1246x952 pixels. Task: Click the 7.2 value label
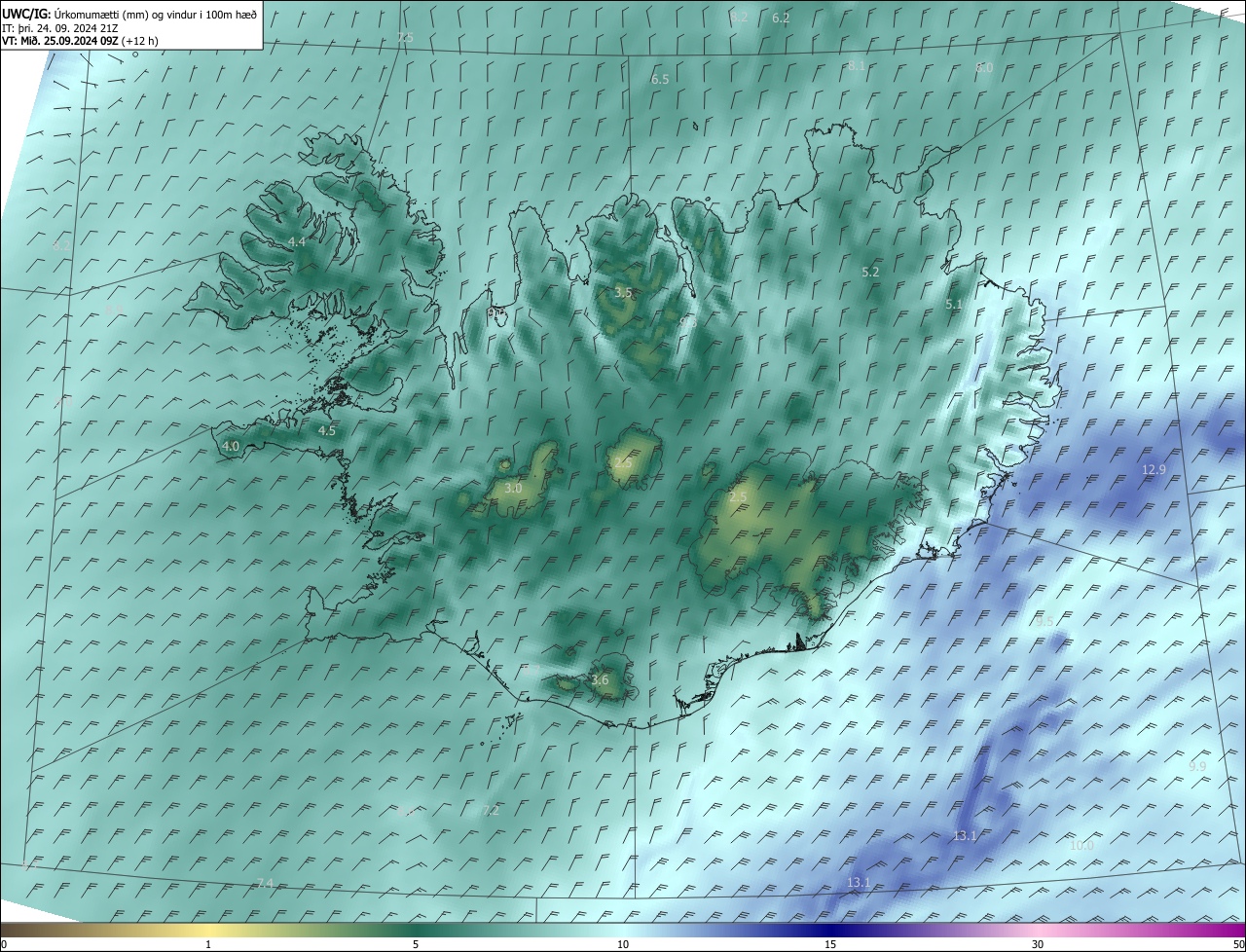tap(491, 810)
